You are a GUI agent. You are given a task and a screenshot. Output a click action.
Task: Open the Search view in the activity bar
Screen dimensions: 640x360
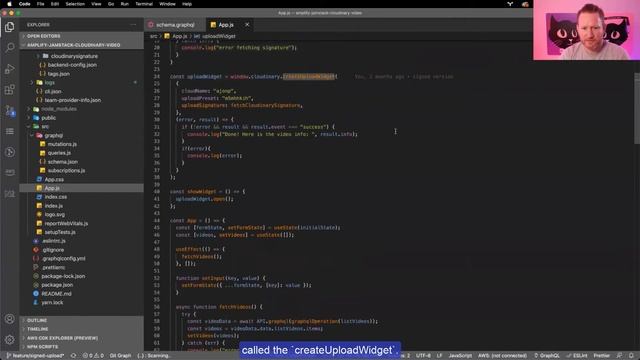click(x=9, y=48)
